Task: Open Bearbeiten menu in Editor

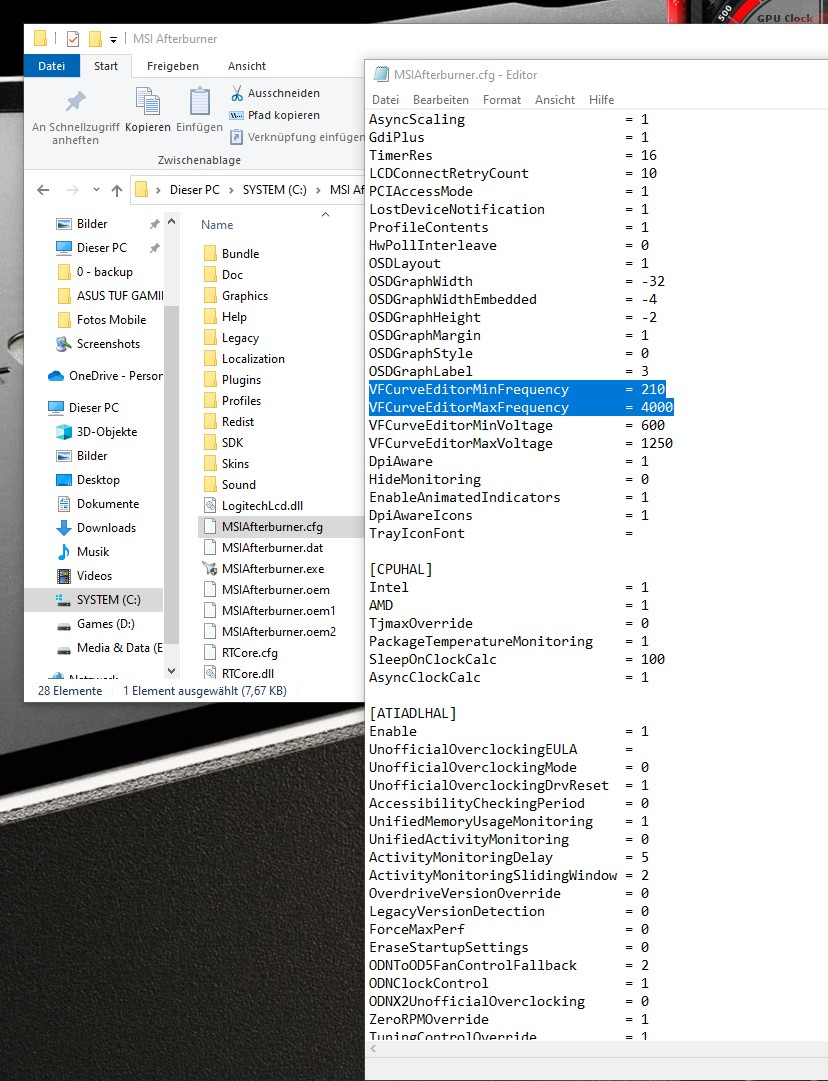Action: tap(441, 100)
